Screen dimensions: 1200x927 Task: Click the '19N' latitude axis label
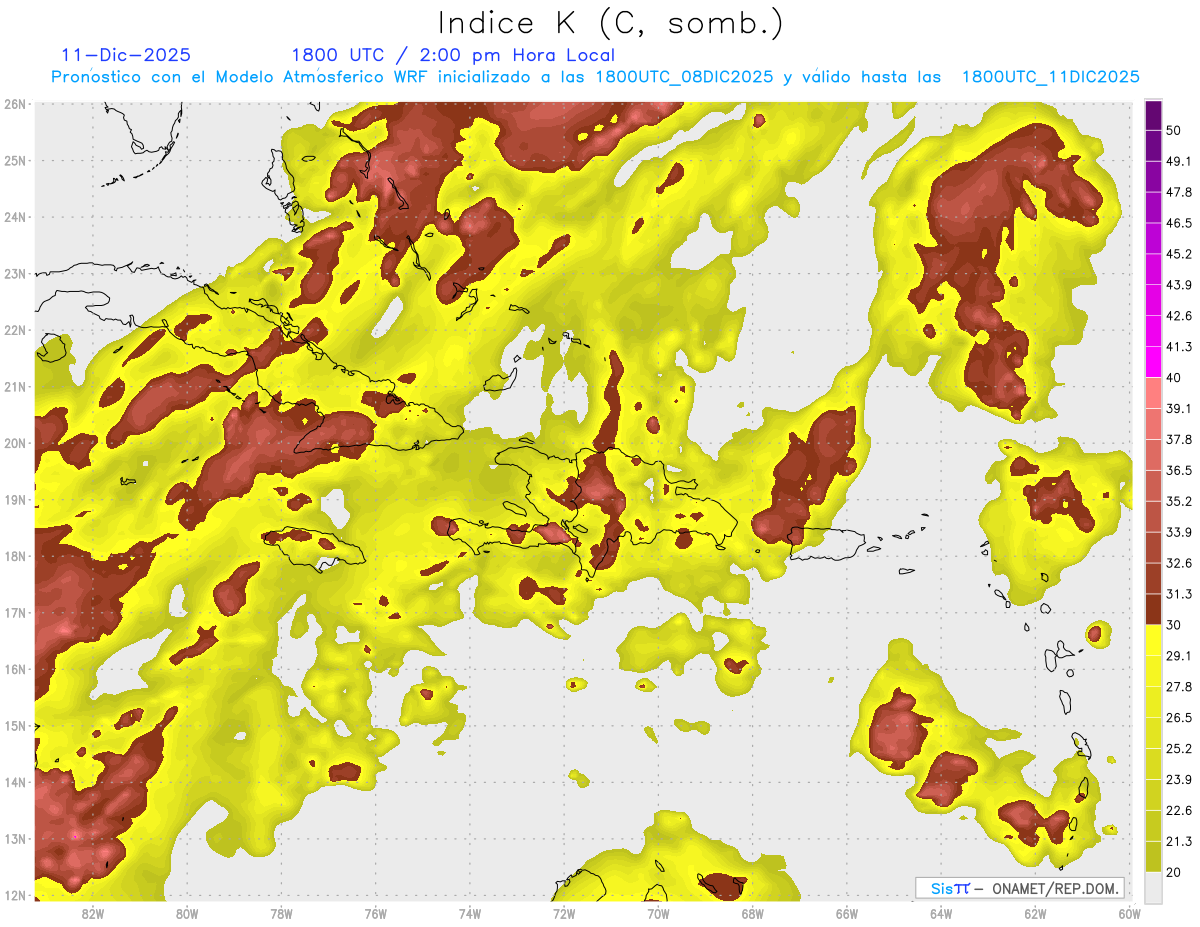point(15,500)
